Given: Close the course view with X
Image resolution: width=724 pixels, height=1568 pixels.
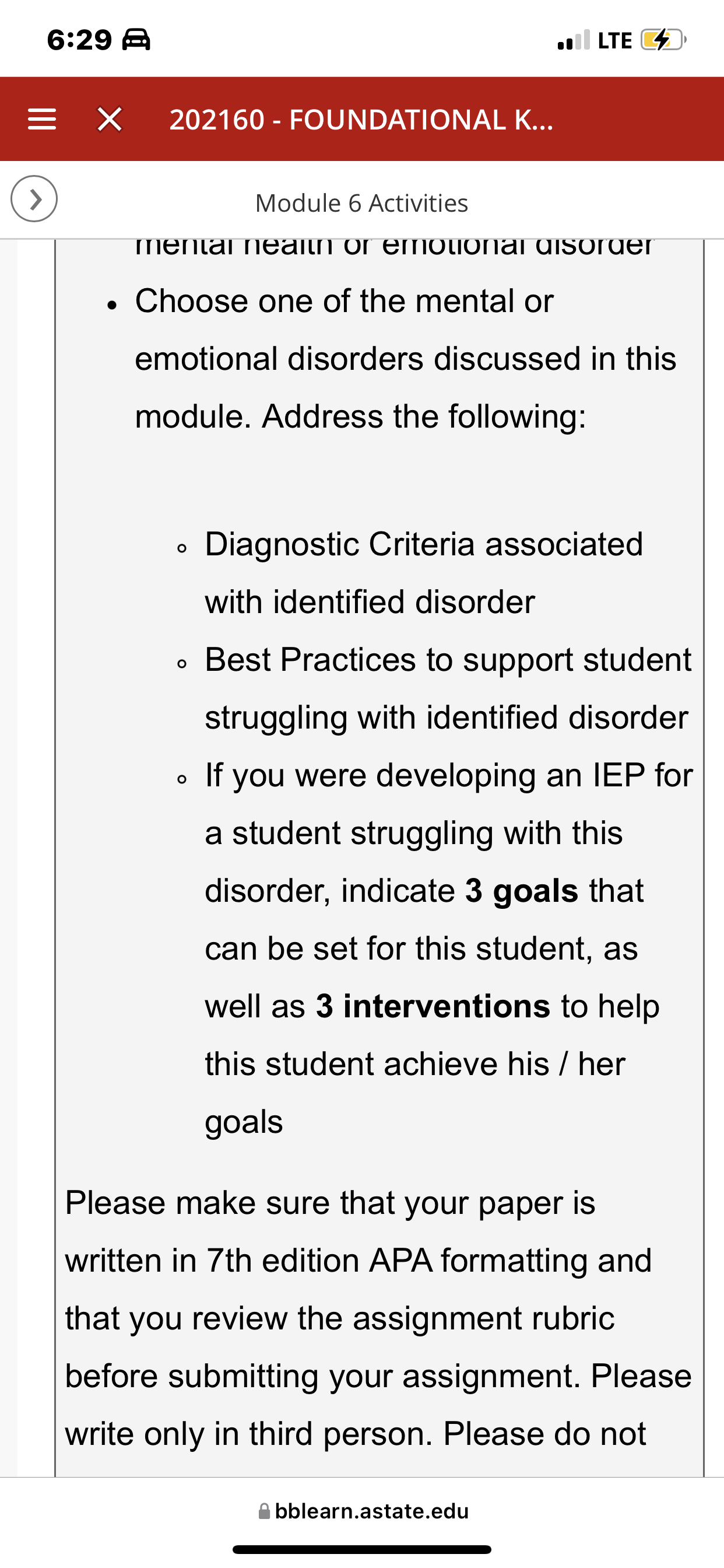Looking at the screenshot, I should click(x=110, y=120).
